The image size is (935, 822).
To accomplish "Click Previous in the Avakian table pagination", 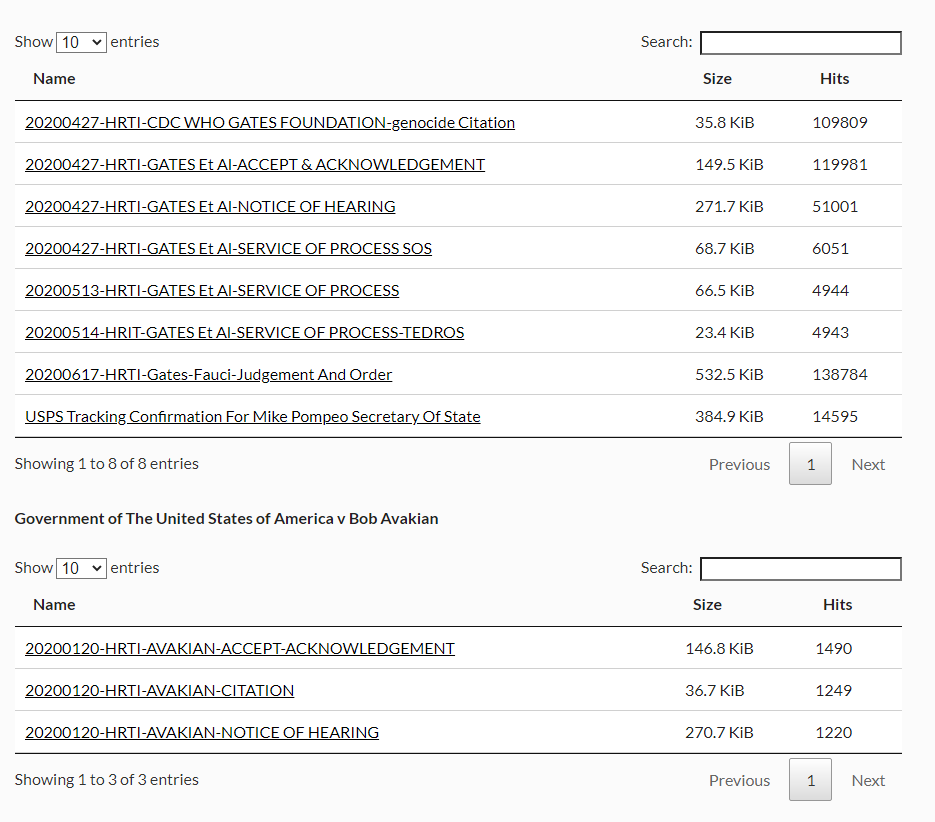I will pyautogui.click(x=739, y=781).
